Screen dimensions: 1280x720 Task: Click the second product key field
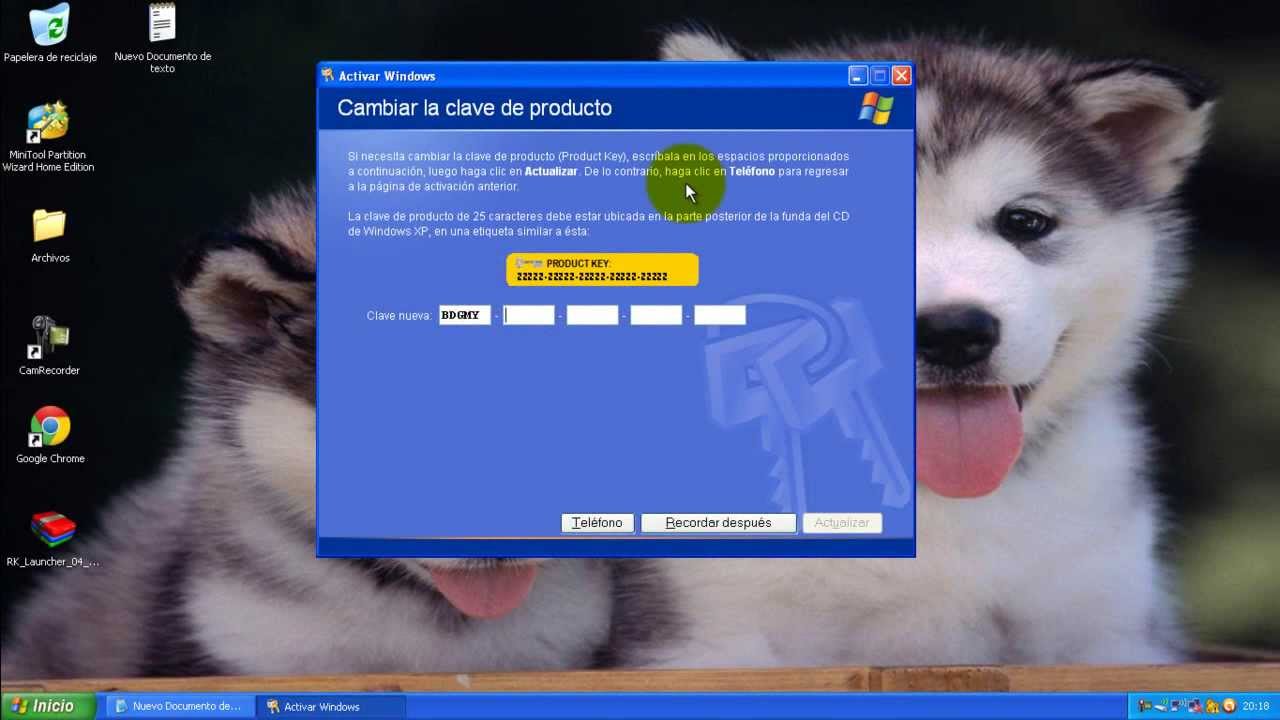click(529, 315)
